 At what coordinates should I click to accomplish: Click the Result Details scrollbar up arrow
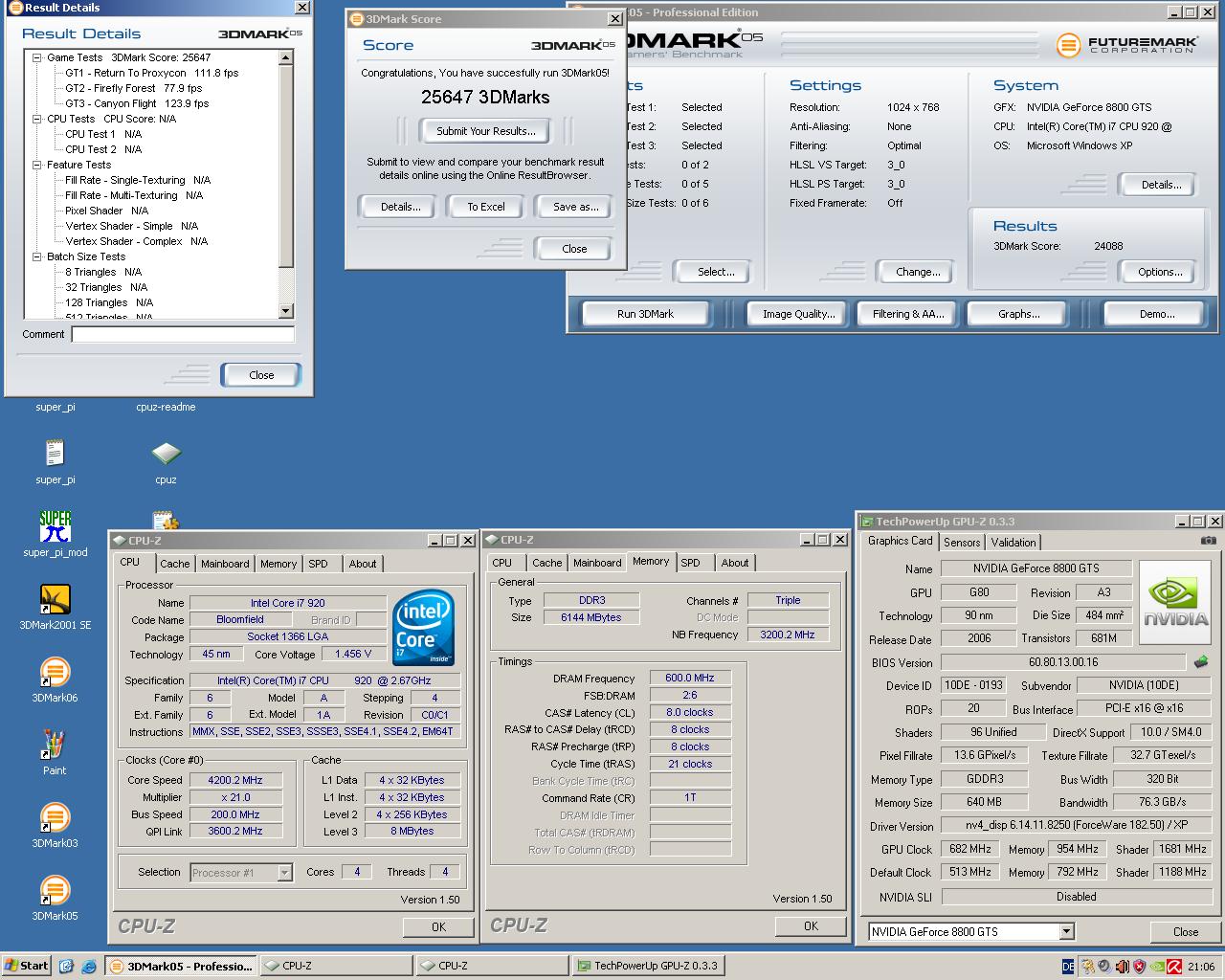pyautogui.click(x=286, y=57)
